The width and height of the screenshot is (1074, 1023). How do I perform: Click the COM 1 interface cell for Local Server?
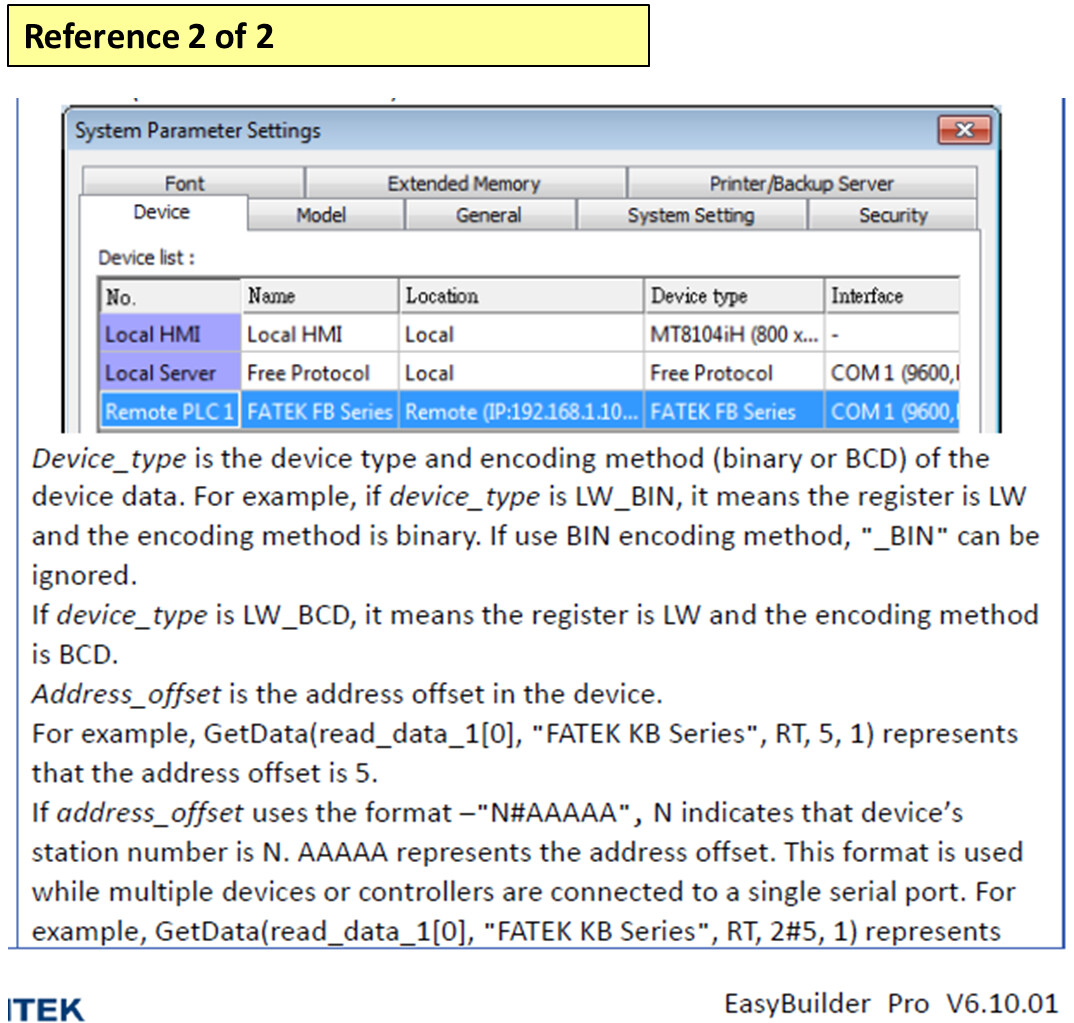tap(892, 372)
